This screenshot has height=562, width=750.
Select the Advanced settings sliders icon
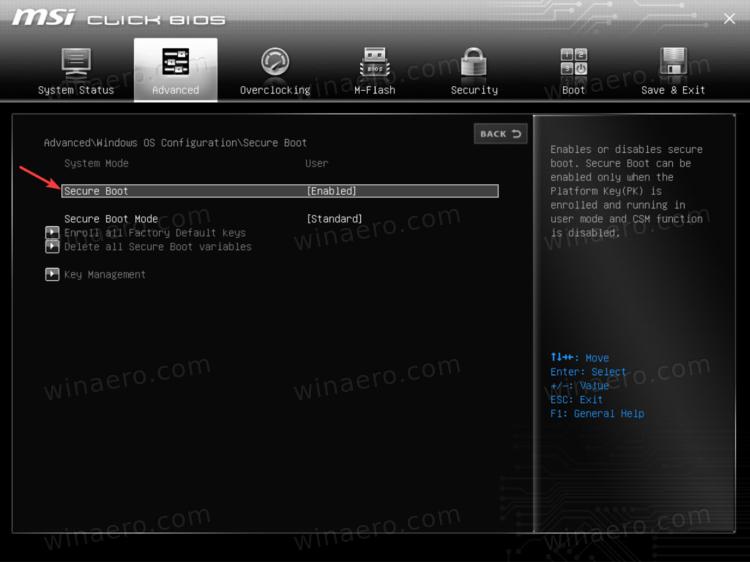(176, 61)
